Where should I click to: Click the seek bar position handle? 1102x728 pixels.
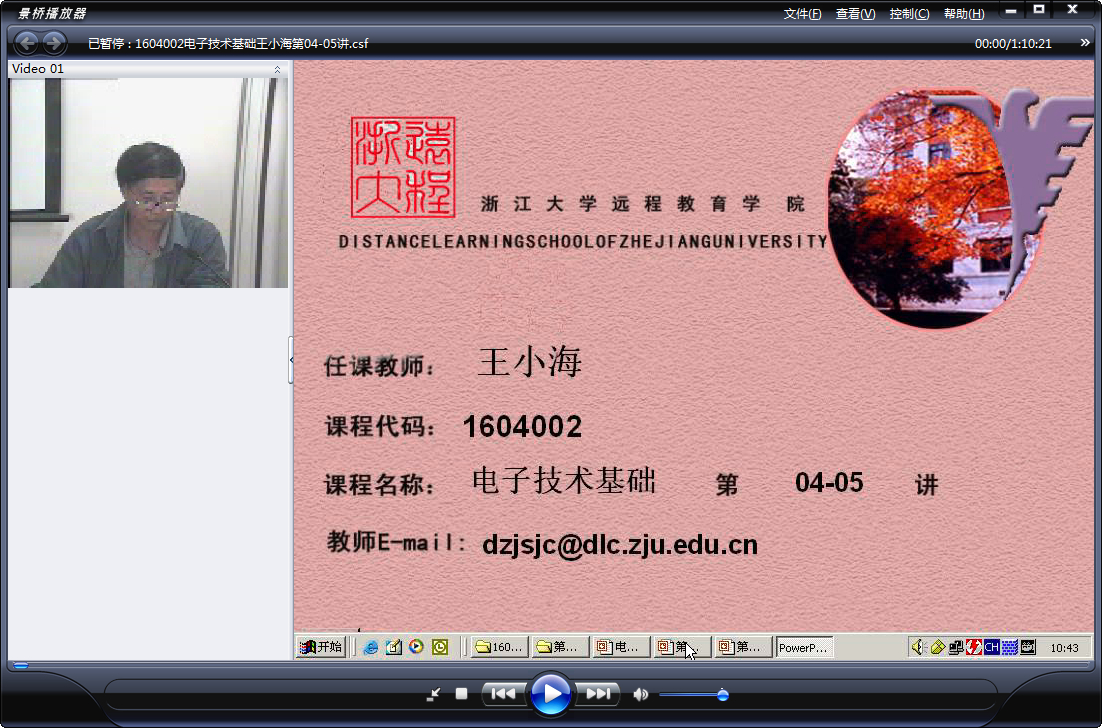pos(21,665)
